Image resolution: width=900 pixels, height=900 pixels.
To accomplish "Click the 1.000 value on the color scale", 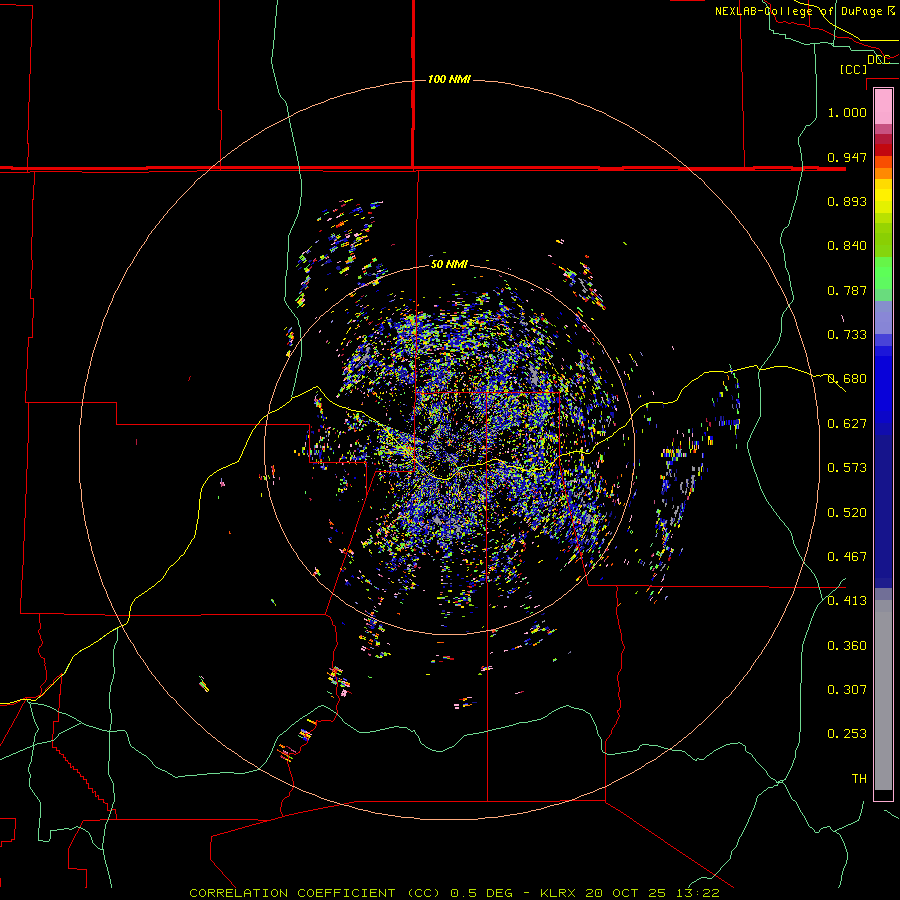I will coord(847,112).
